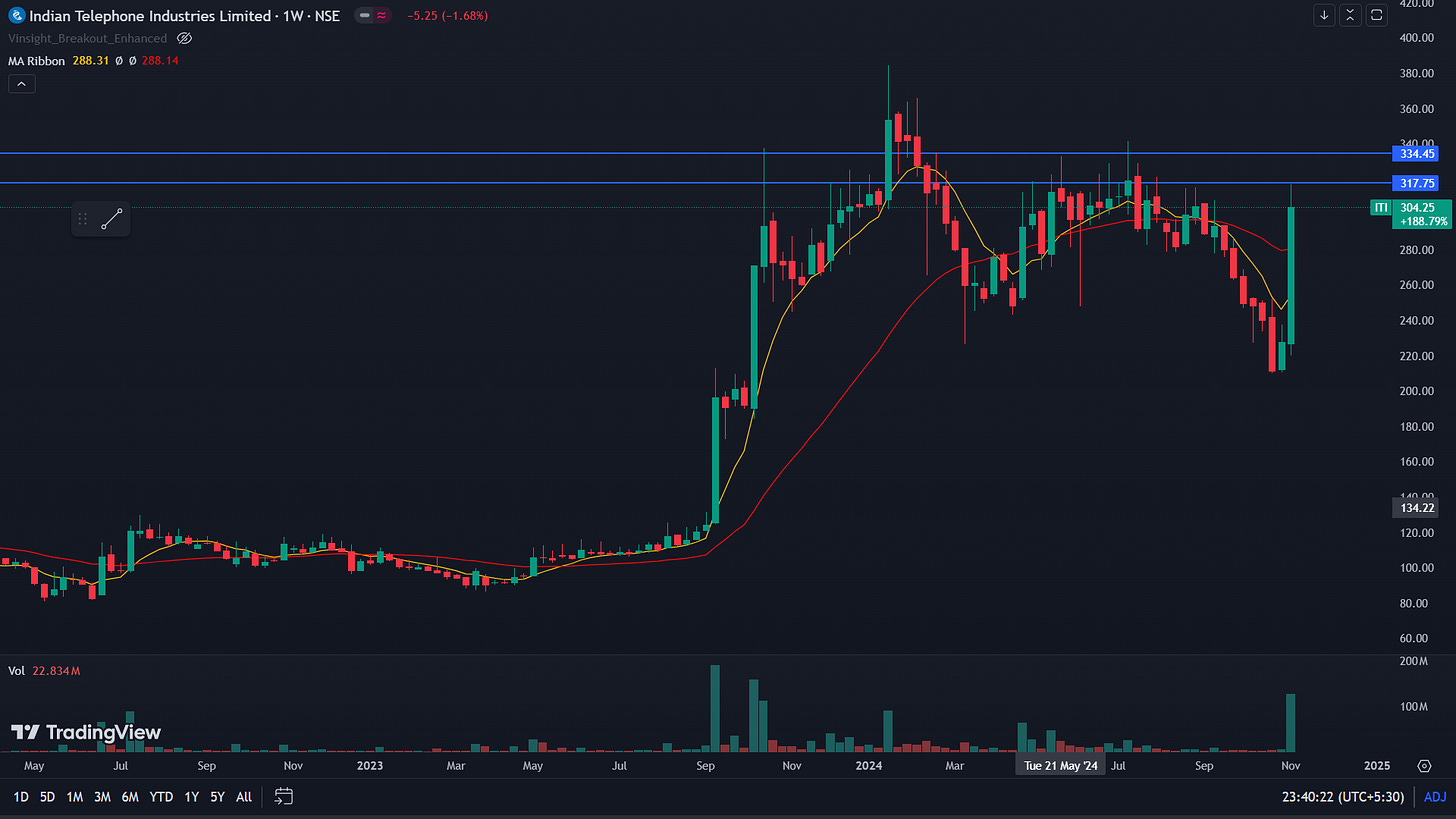Click the 2023 label on time axis
This screenshot has height=819, width=1456.
click(369, 766)
